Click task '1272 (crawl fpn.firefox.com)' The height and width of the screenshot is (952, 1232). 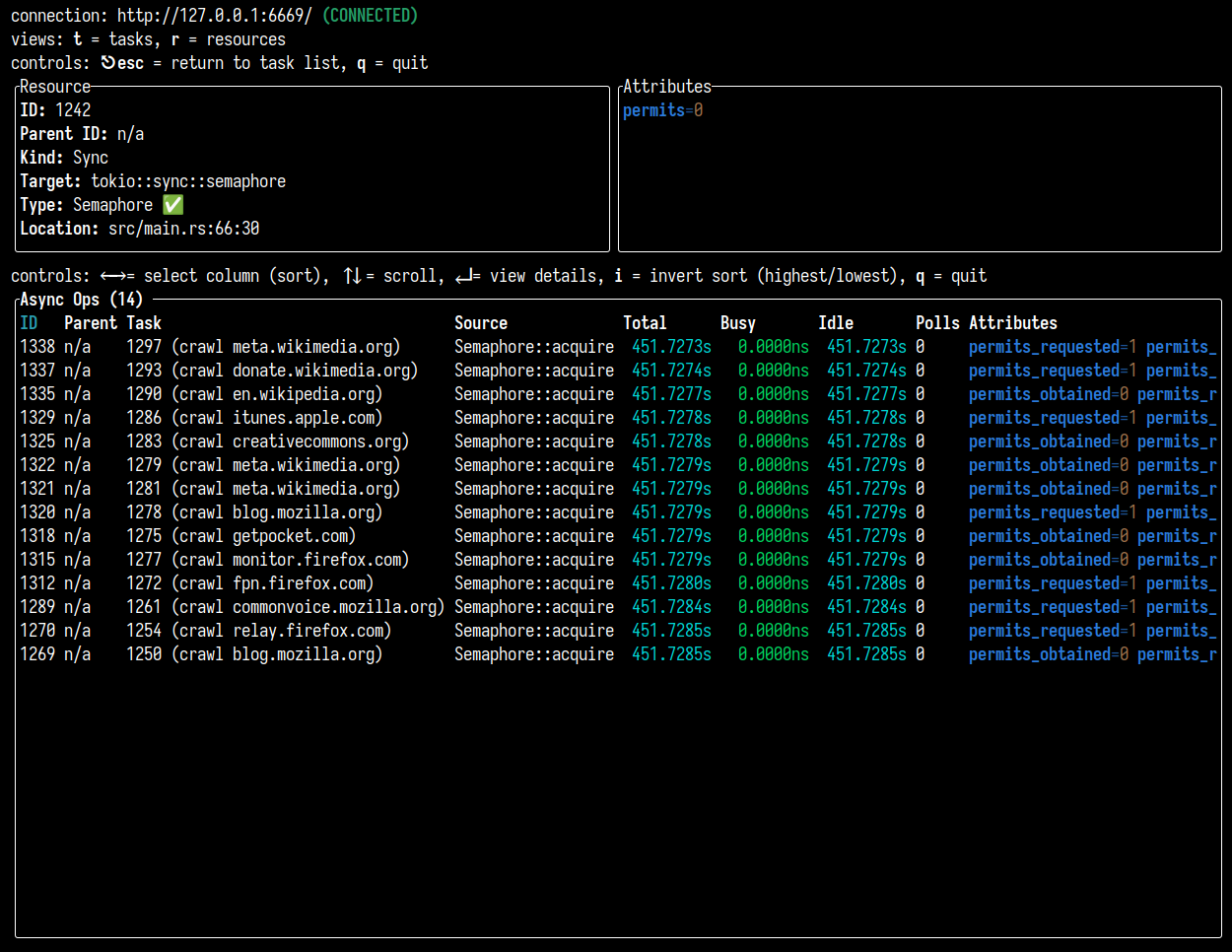coord(250,583)
